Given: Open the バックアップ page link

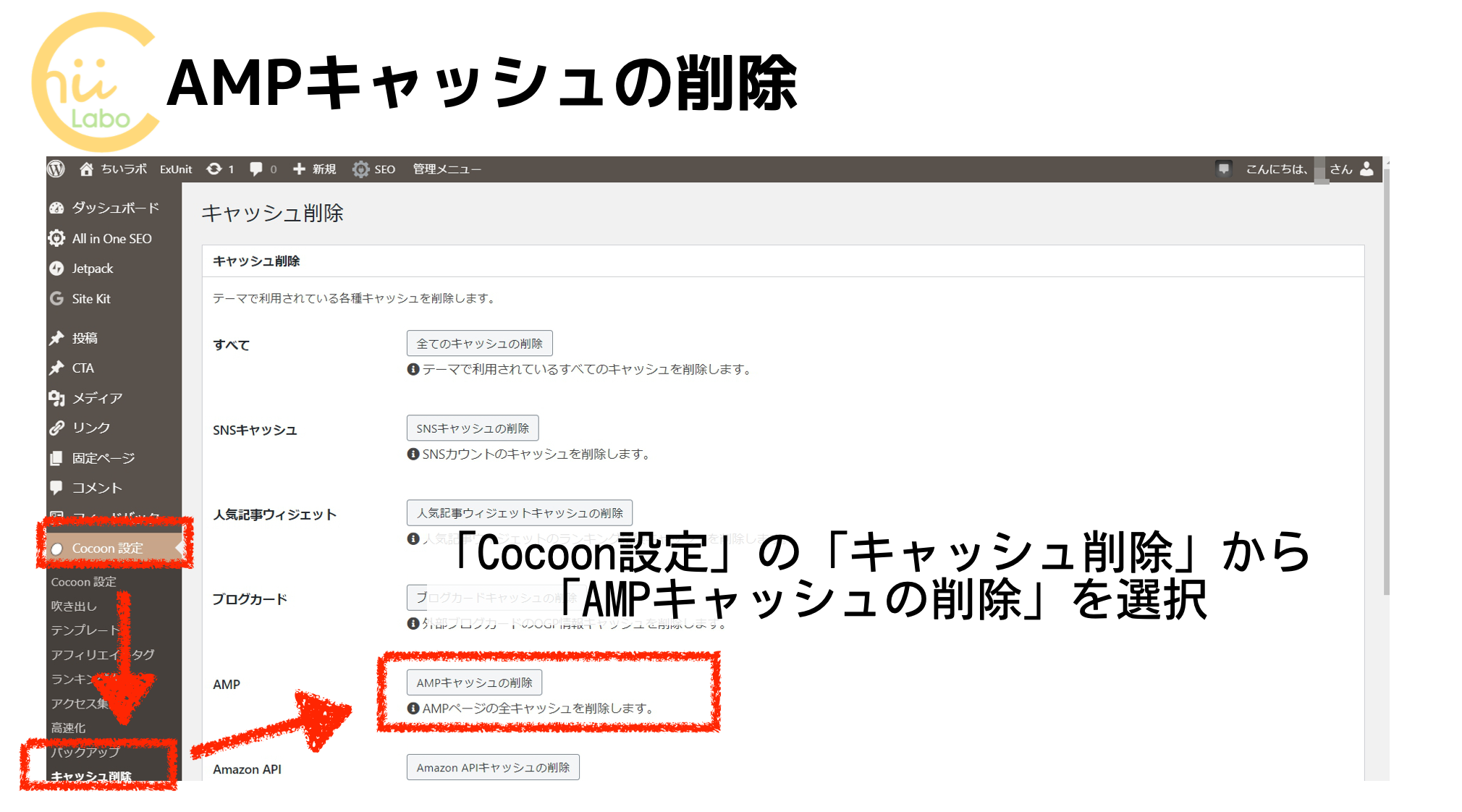Looking at the screenshot, I should pyautogui.click(x=85, y=752).
